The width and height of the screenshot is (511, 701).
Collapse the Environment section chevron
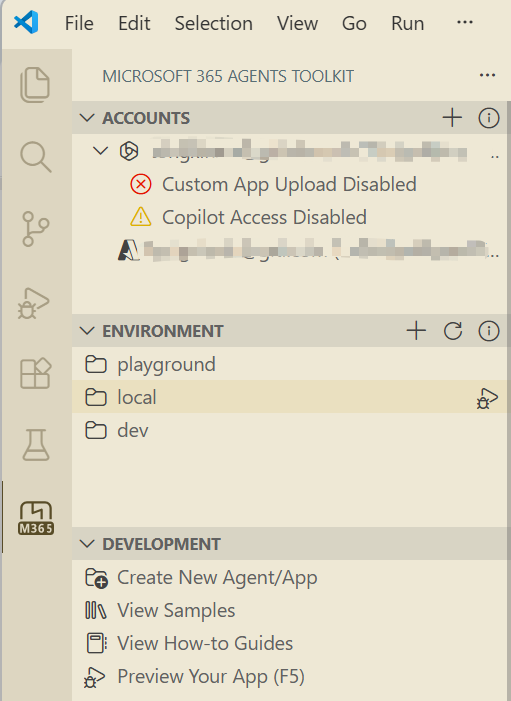(x=87, y=331)
